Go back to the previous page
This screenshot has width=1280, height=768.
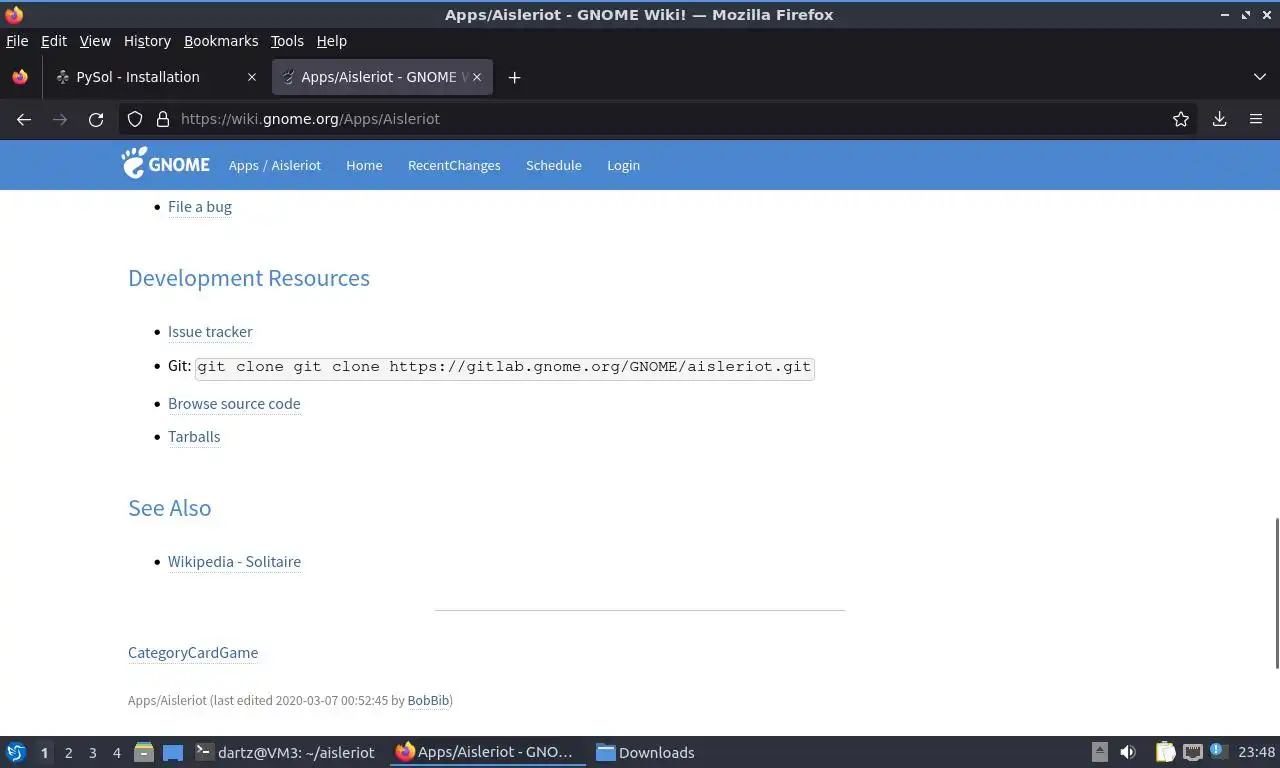[x=24, y=119]
